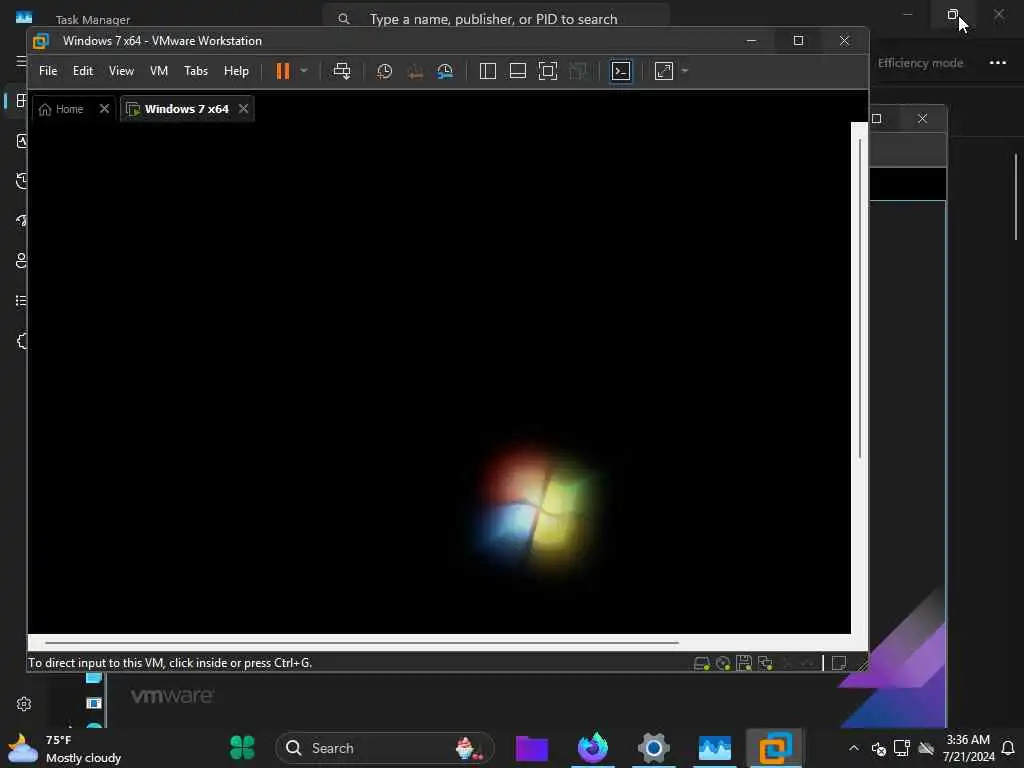Click the VM horizontal scrollbar
This screenshot has width=1024, height=768.
362,643
